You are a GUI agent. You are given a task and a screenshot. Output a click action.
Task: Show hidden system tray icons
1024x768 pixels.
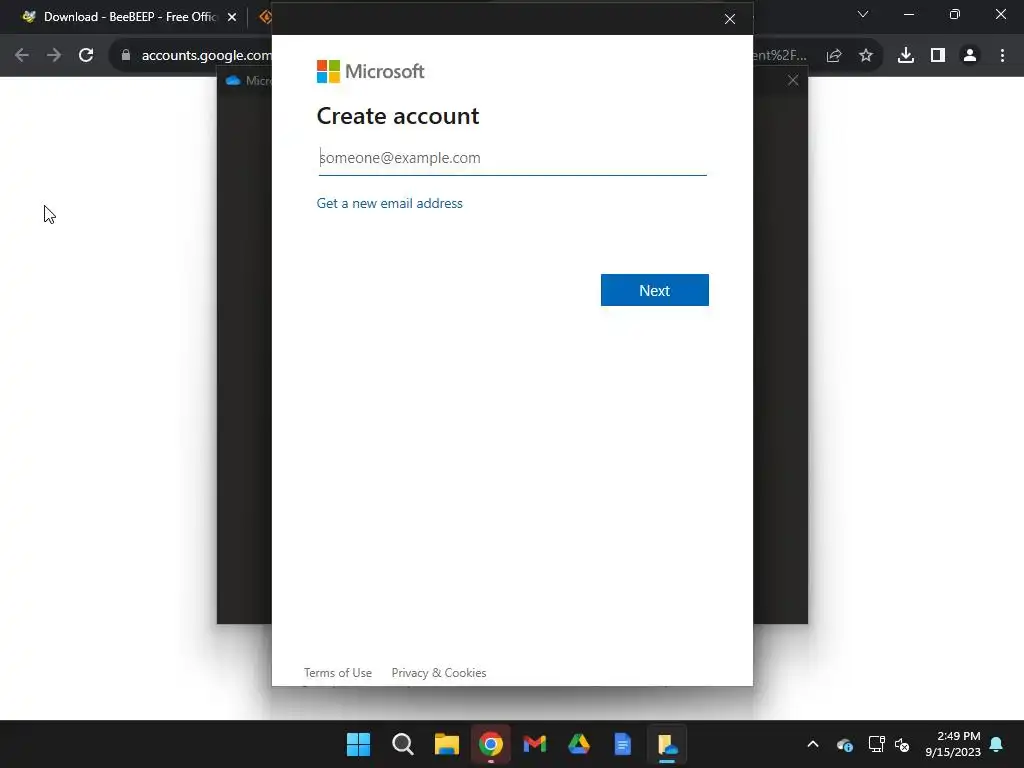813,744
